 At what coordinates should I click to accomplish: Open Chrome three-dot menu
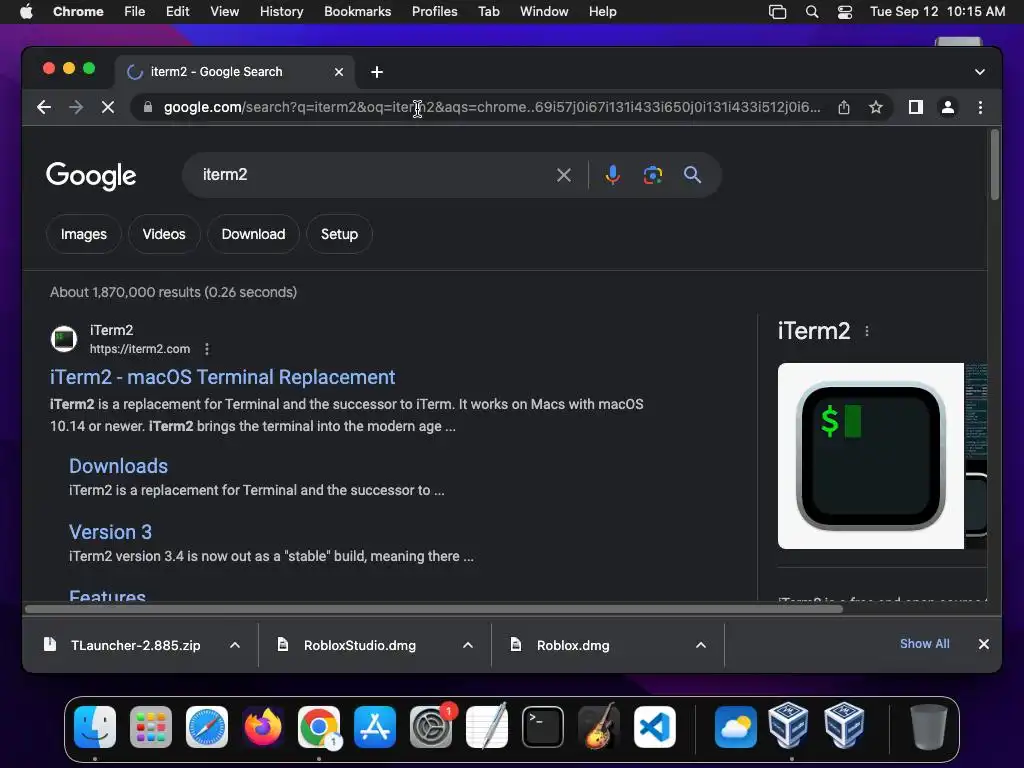[980, 107]
